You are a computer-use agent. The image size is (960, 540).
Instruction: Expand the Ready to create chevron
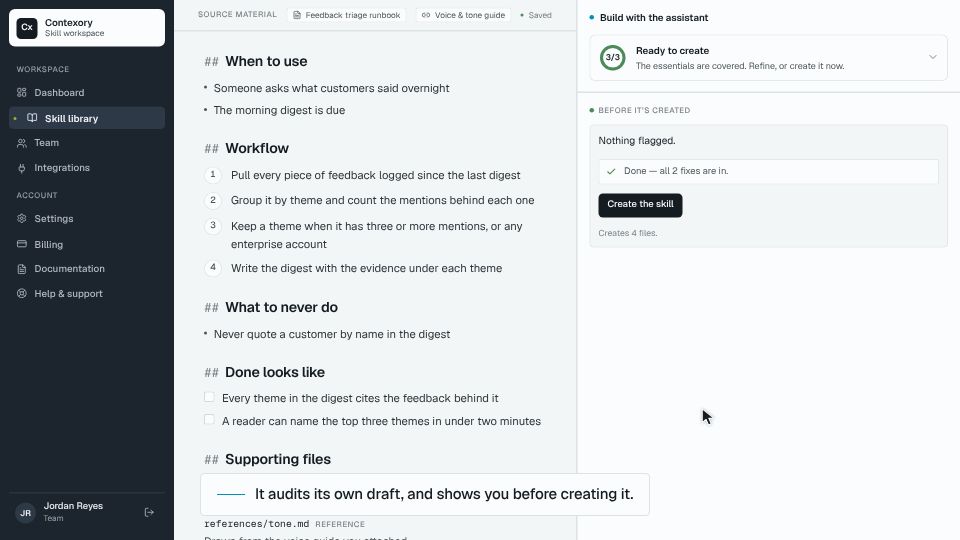pos(932,57)
